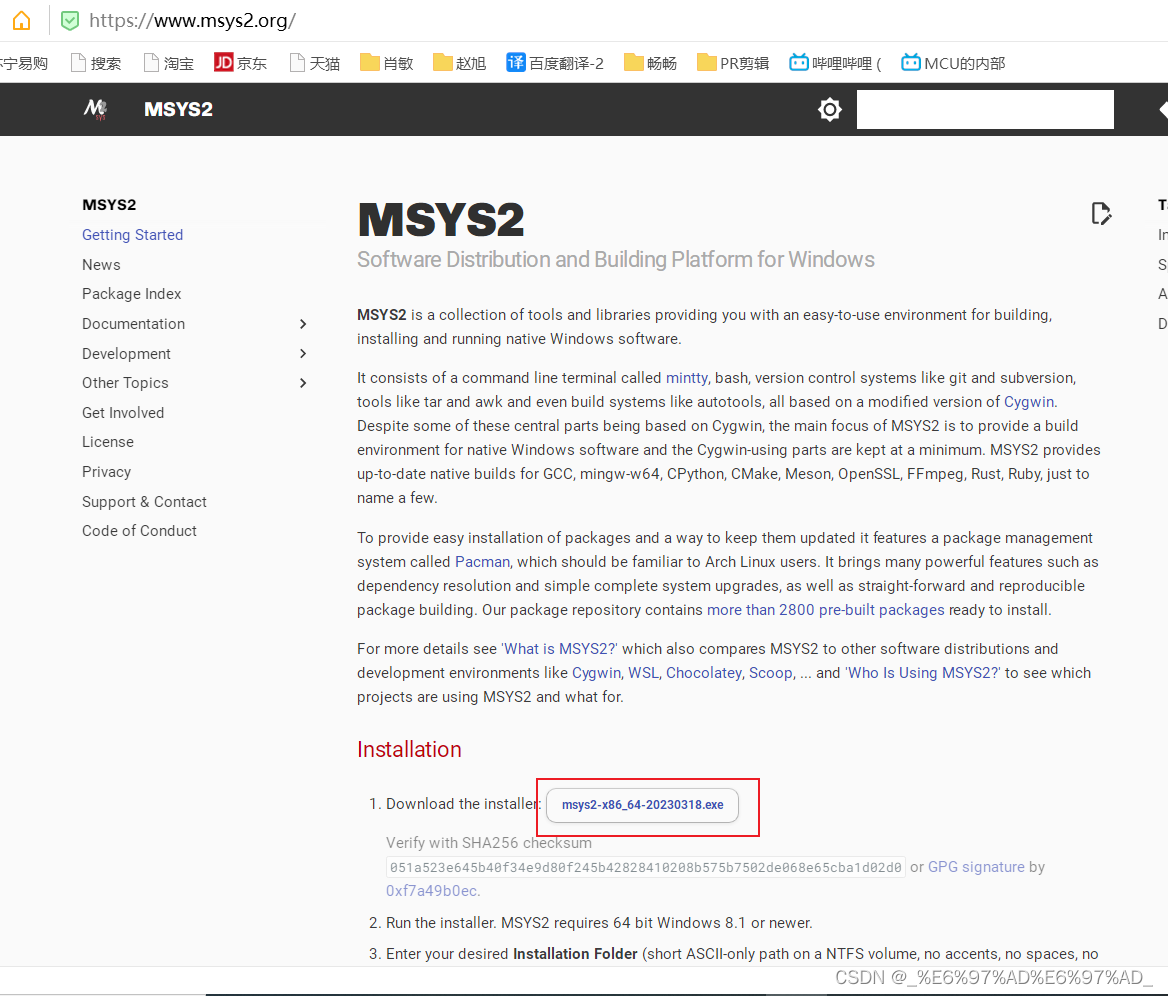Screen dimensions: 1168x996
Task: Open the 京东 JD bookmark
Action: click(240, 63)
